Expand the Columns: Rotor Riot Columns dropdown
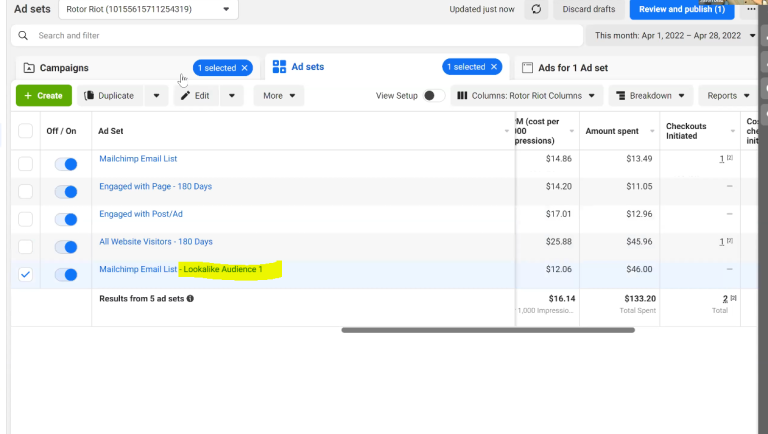 pos(528,96)
